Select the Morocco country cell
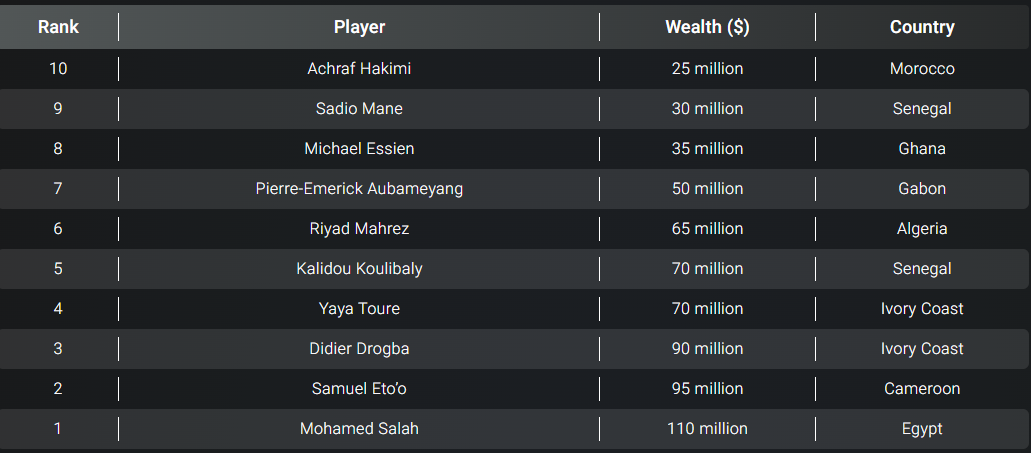This screenshot has height=453, width=1031. tap(922, 68)
